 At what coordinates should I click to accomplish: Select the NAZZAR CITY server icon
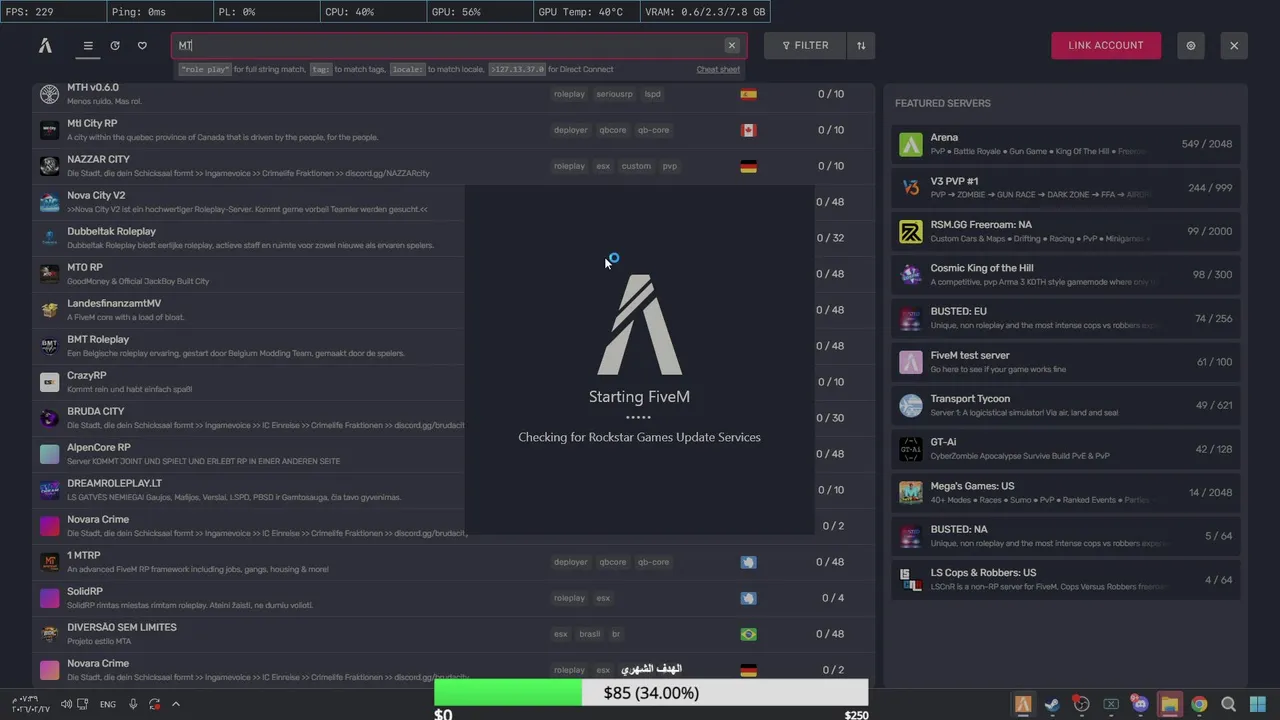pos(49,166)
